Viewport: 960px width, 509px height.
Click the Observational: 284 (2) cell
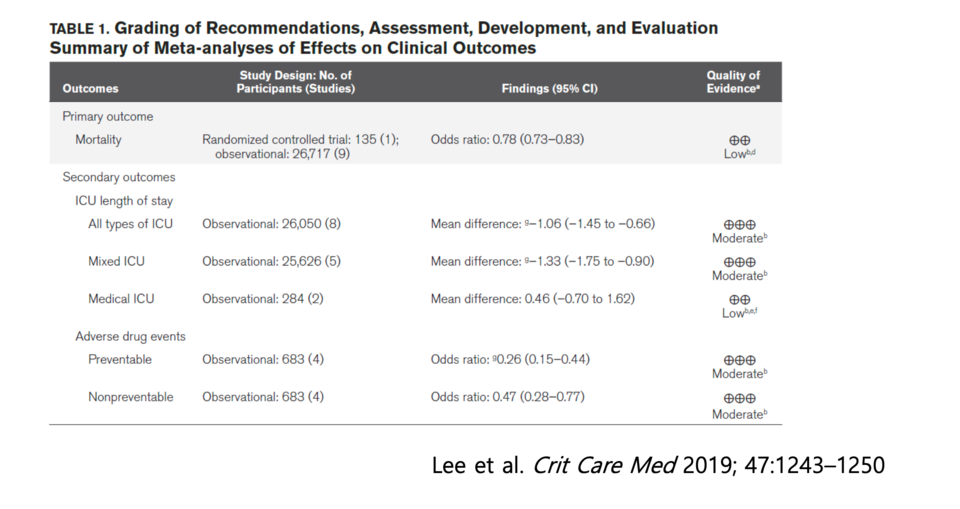pos(259,298)
